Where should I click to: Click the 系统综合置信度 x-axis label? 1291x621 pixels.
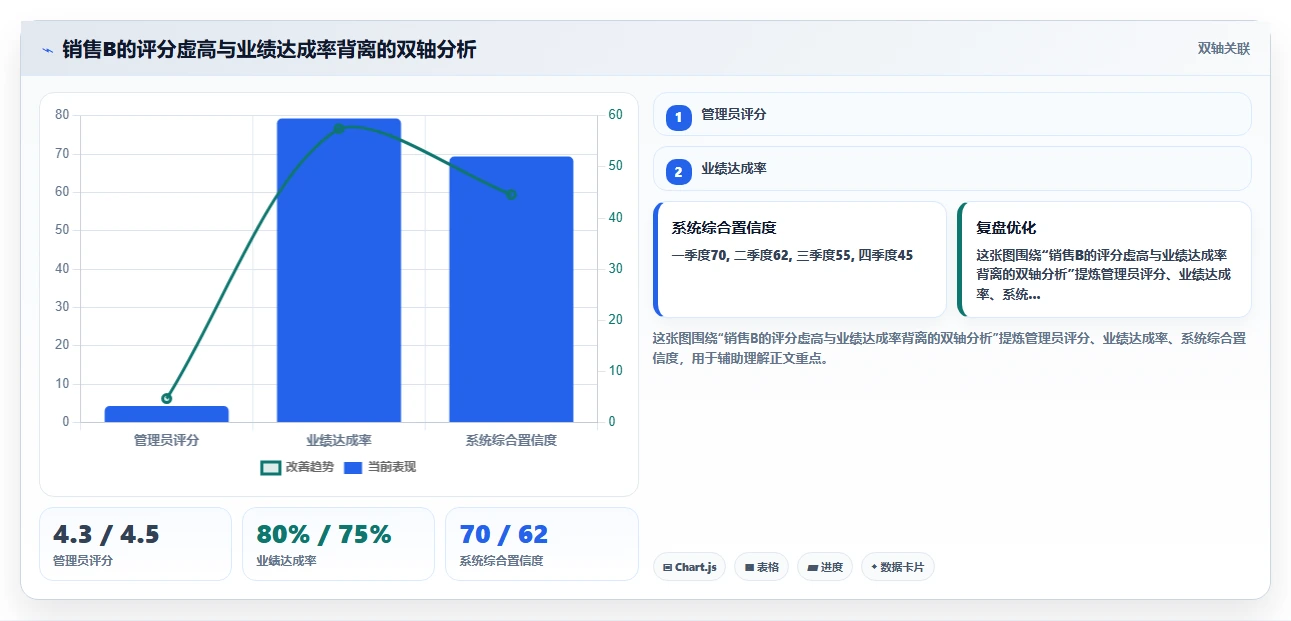coord(511,440)
